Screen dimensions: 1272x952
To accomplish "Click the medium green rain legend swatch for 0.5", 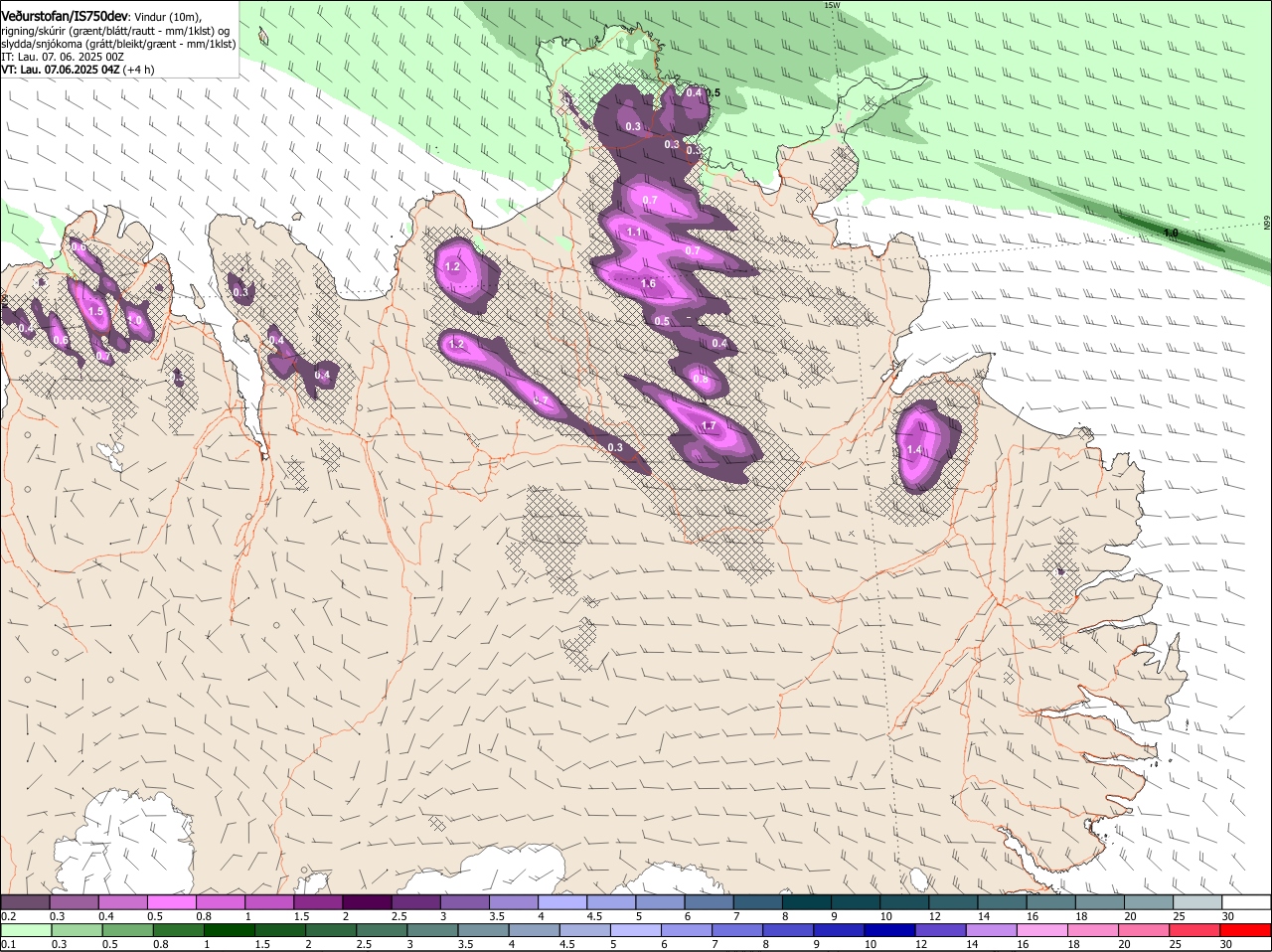I will coord(127,930).
